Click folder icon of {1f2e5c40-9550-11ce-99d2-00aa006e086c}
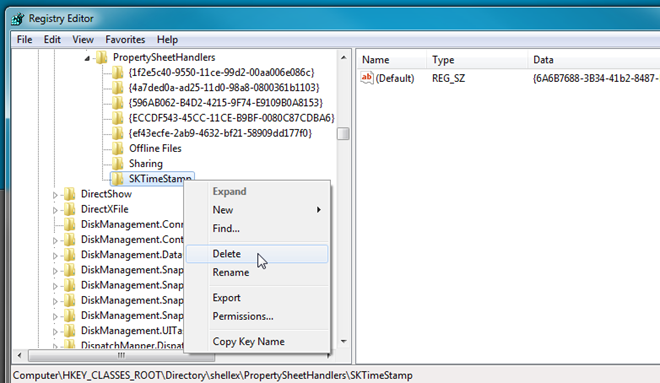The image size is (660, 383). point(117,72)
